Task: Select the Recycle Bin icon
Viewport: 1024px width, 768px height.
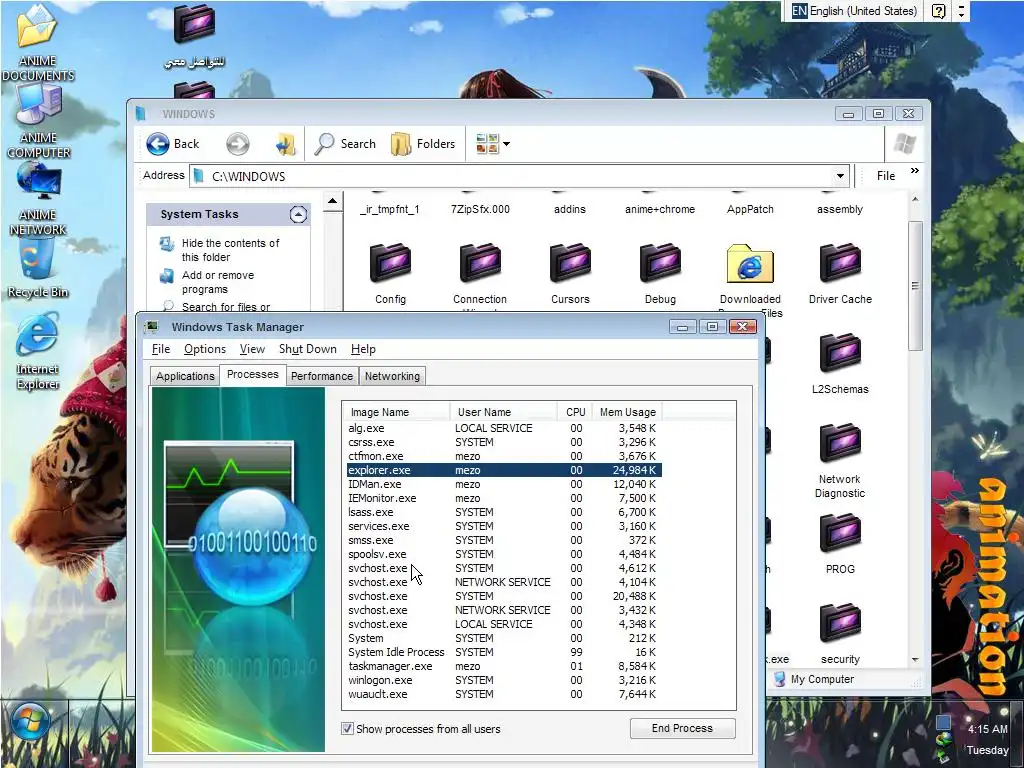Action: [x=37, y=269]
